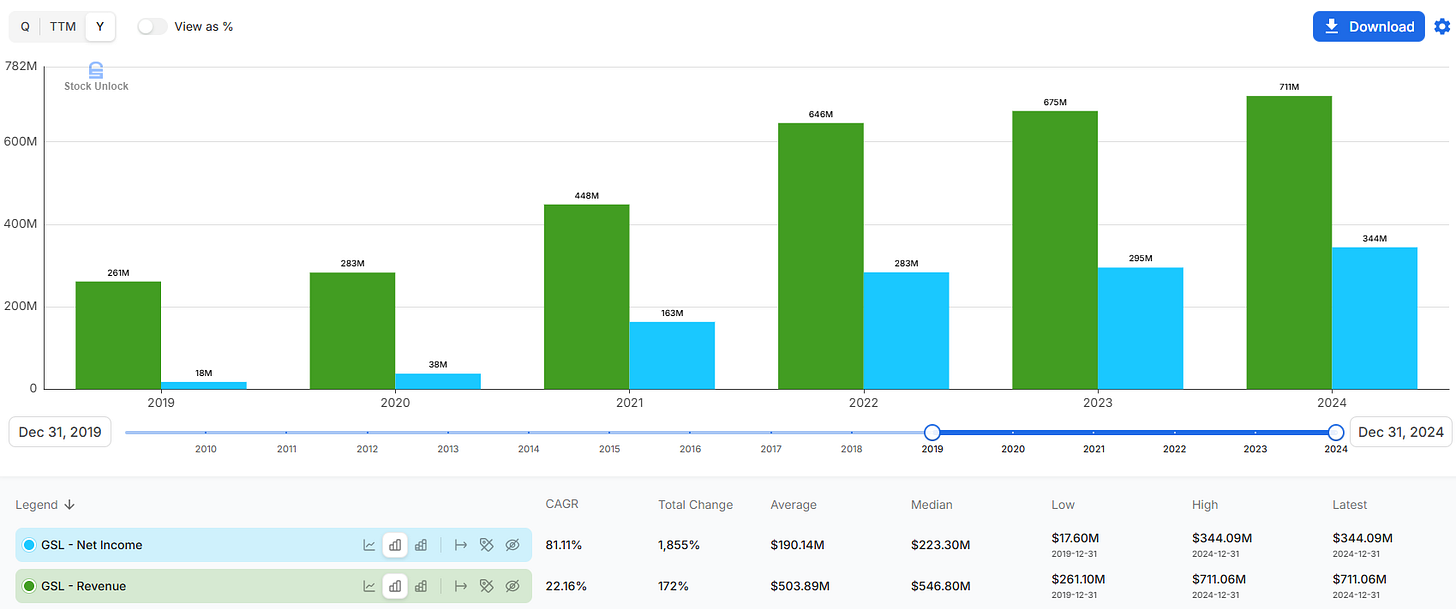Select bar chart style for Revenue
Screen dimensions: 1456x609
395,586
